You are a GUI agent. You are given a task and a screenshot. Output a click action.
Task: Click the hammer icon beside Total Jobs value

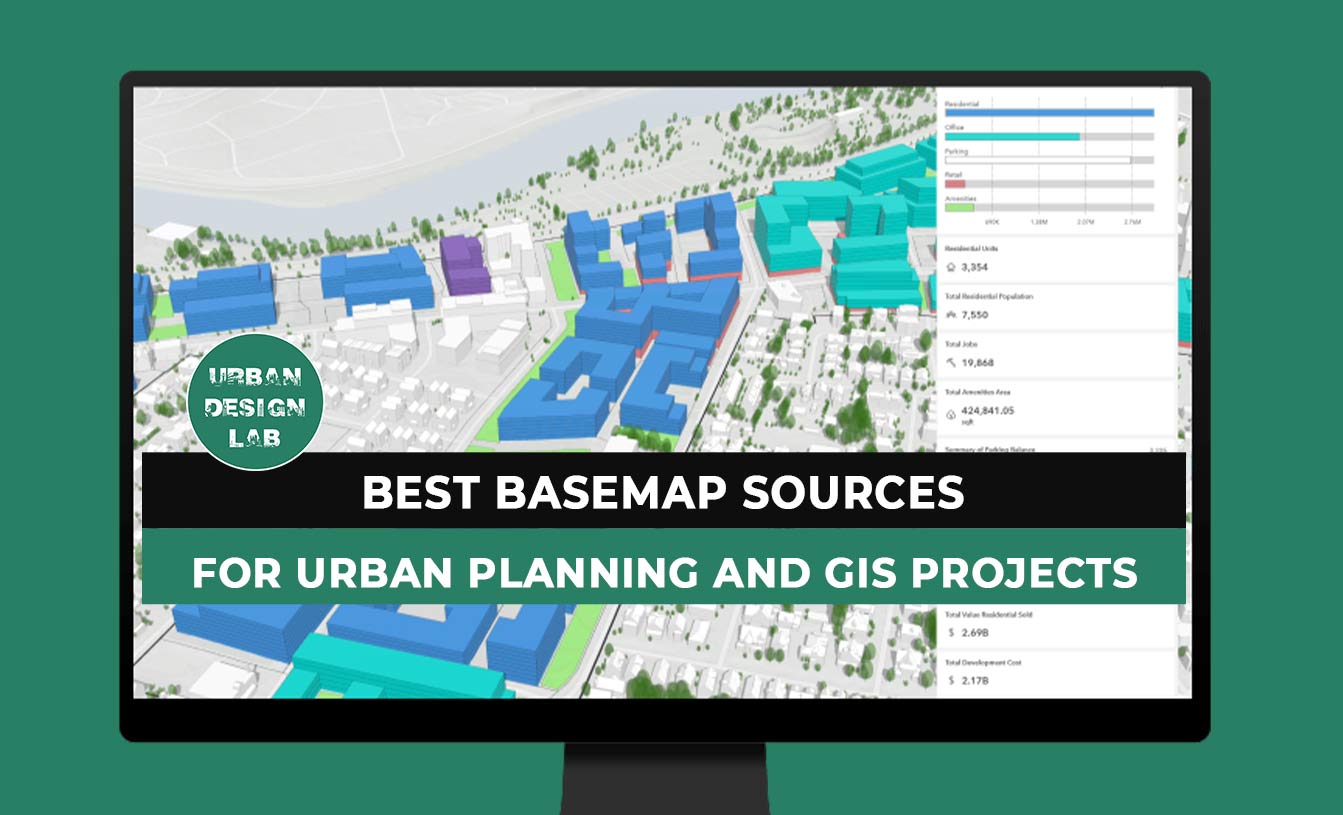coord(950,363)
